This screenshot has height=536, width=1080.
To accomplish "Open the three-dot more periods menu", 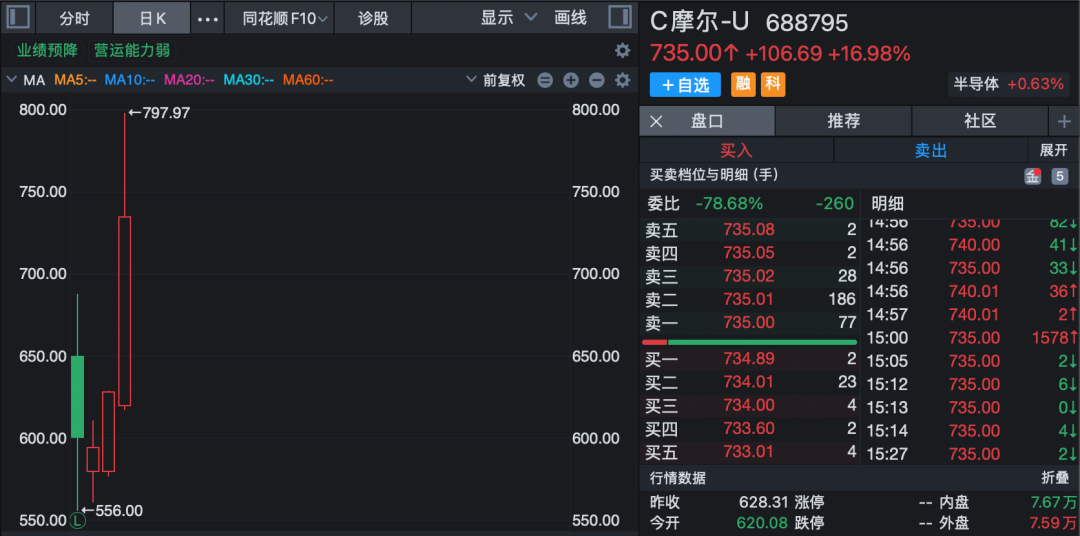I will 207,18.
